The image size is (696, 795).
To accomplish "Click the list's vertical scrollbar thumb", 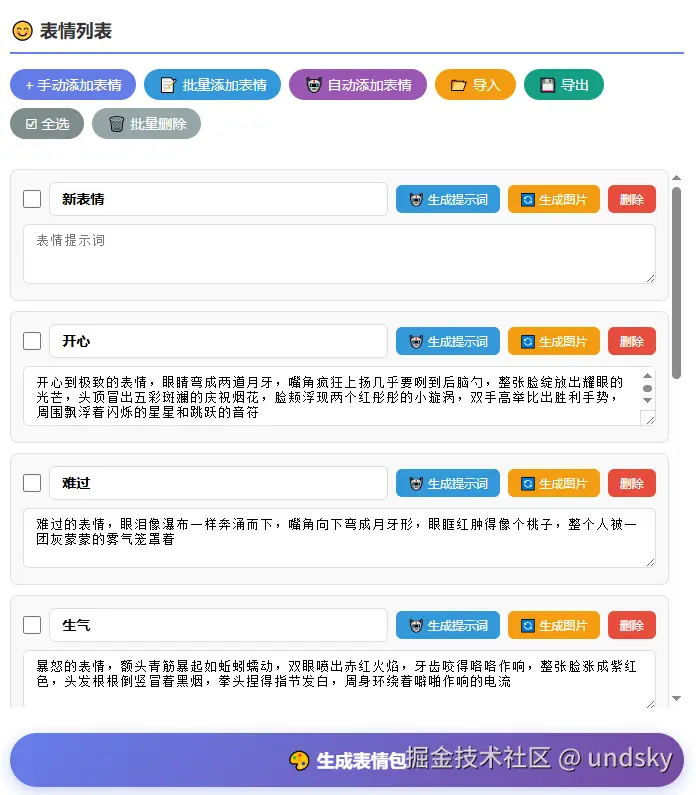I will point(676,283).
